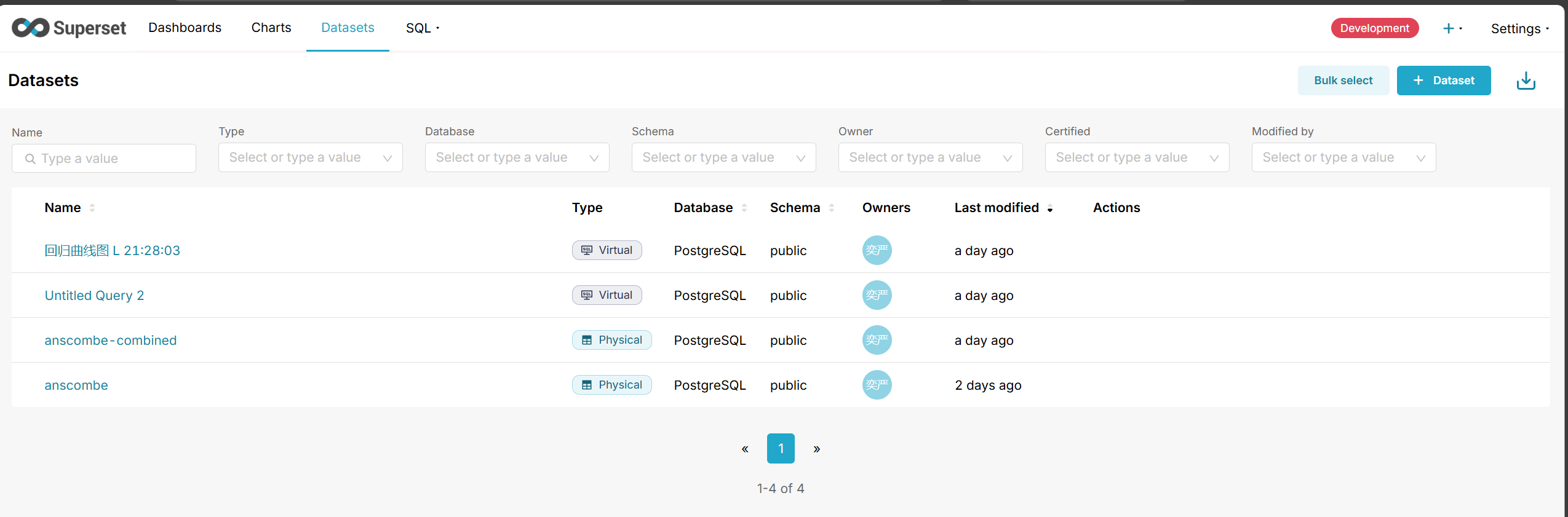The width and height of the screenshot is (1568, 517).
Task: Click the Schema column sort icon
Action: (x=832, y=208)
